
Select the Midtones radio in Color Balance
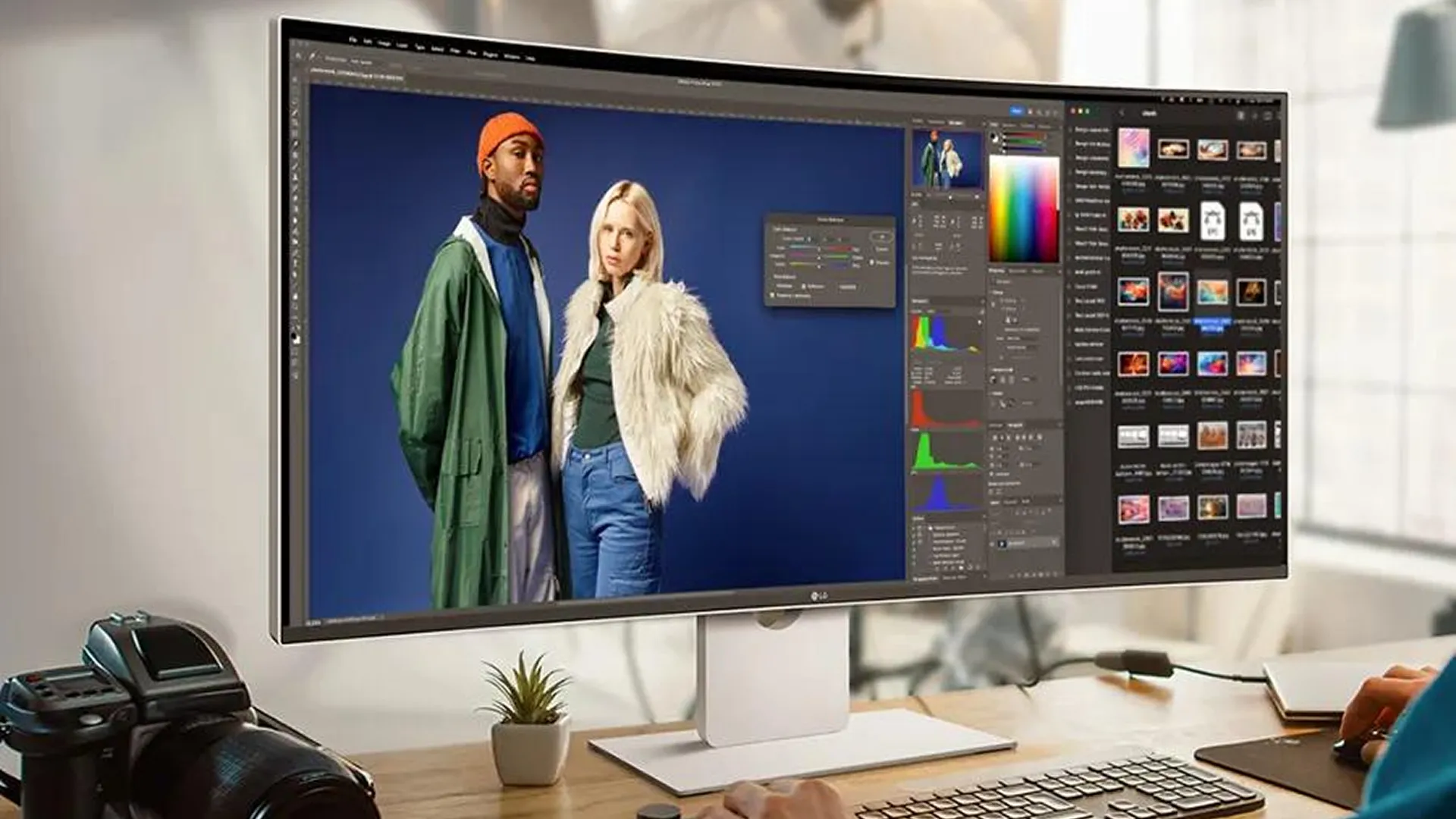point(803,286)
